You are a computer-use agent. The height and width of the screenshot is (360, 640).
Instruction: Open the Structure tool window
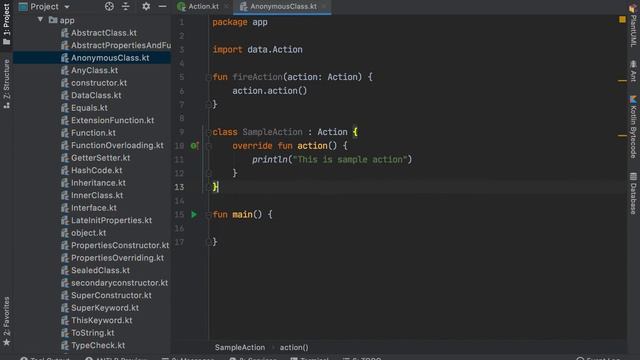coord(6,84)
